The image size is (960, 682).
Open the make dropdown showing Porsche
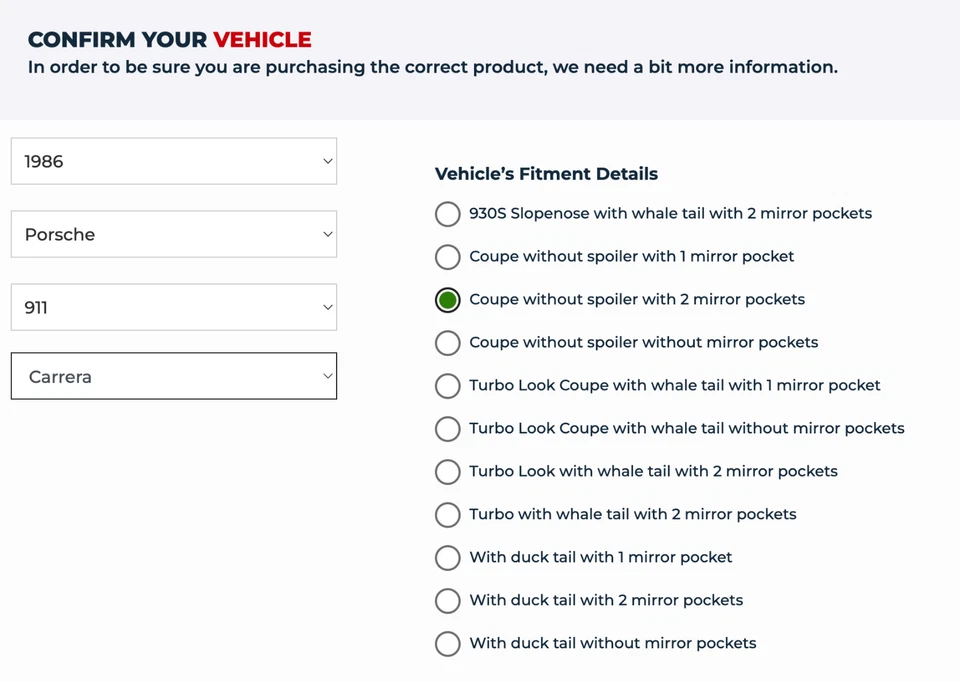click(x=173, y=234)
